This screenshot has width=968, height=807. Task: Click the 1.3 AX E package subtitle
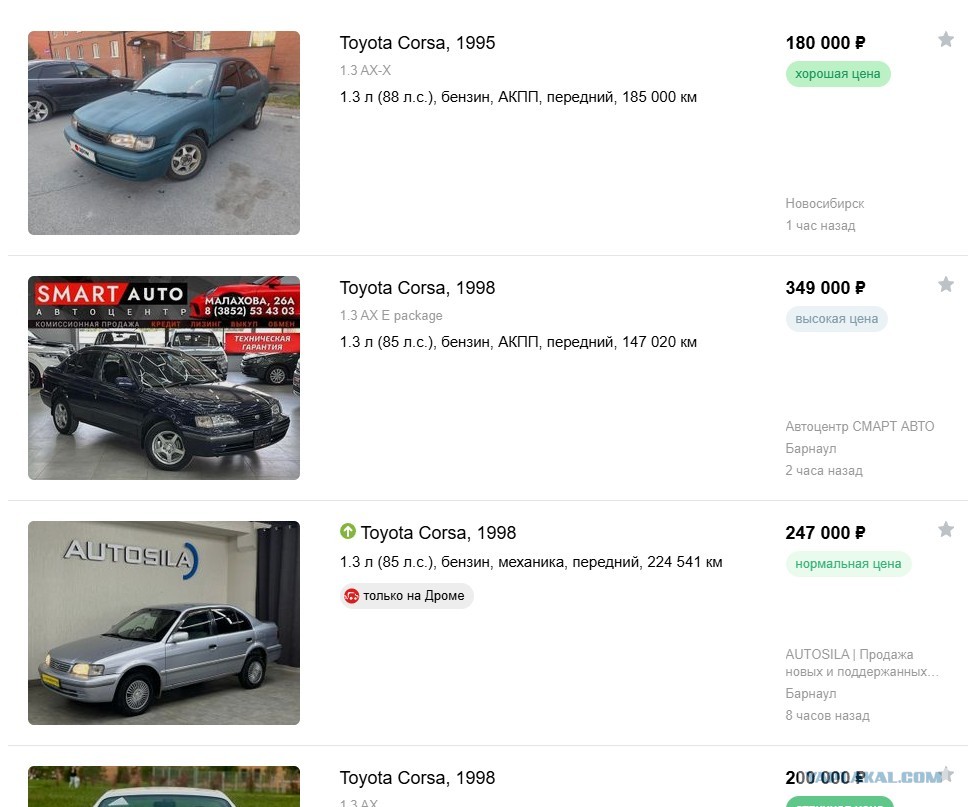click(391, 316)
